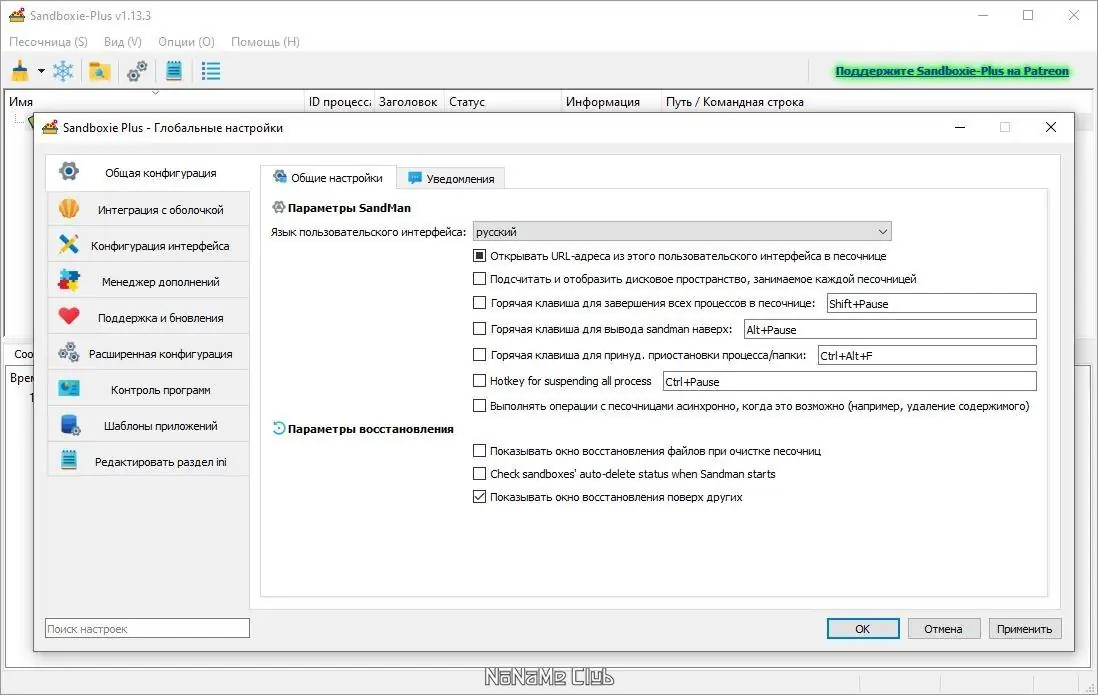This screenshot has width=1098, height=695.
Task: Enable hotkey for terminating all processes checkbox
Action: point(479,303)
